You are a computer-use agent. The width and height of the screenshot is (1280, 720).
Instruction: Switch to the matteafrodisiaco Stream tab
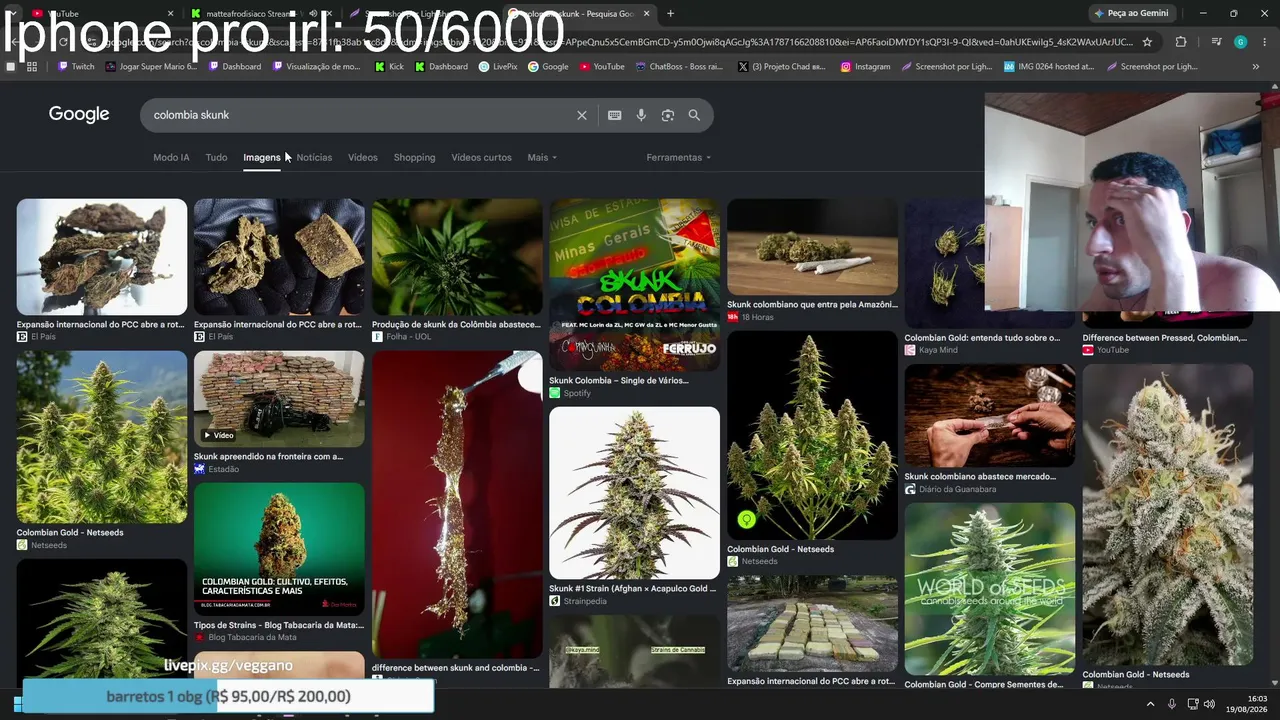pos(262,14)
